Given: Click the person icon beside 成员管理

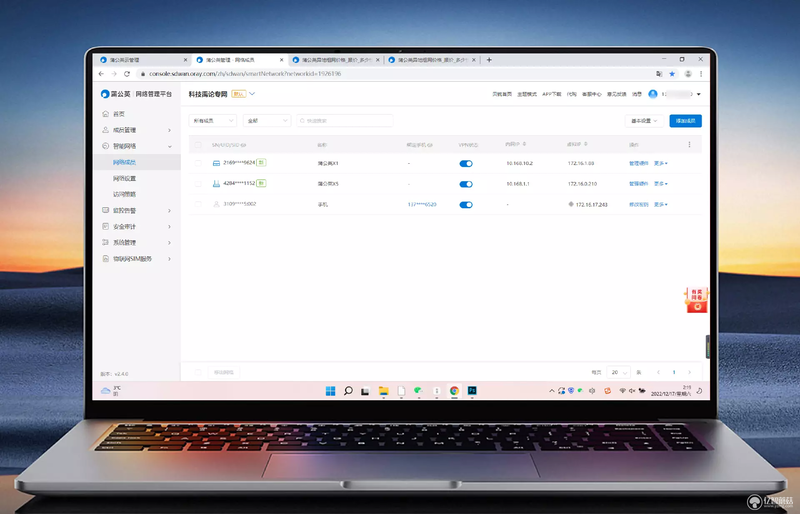Looking at the screenshot, I should coord(106,130).
